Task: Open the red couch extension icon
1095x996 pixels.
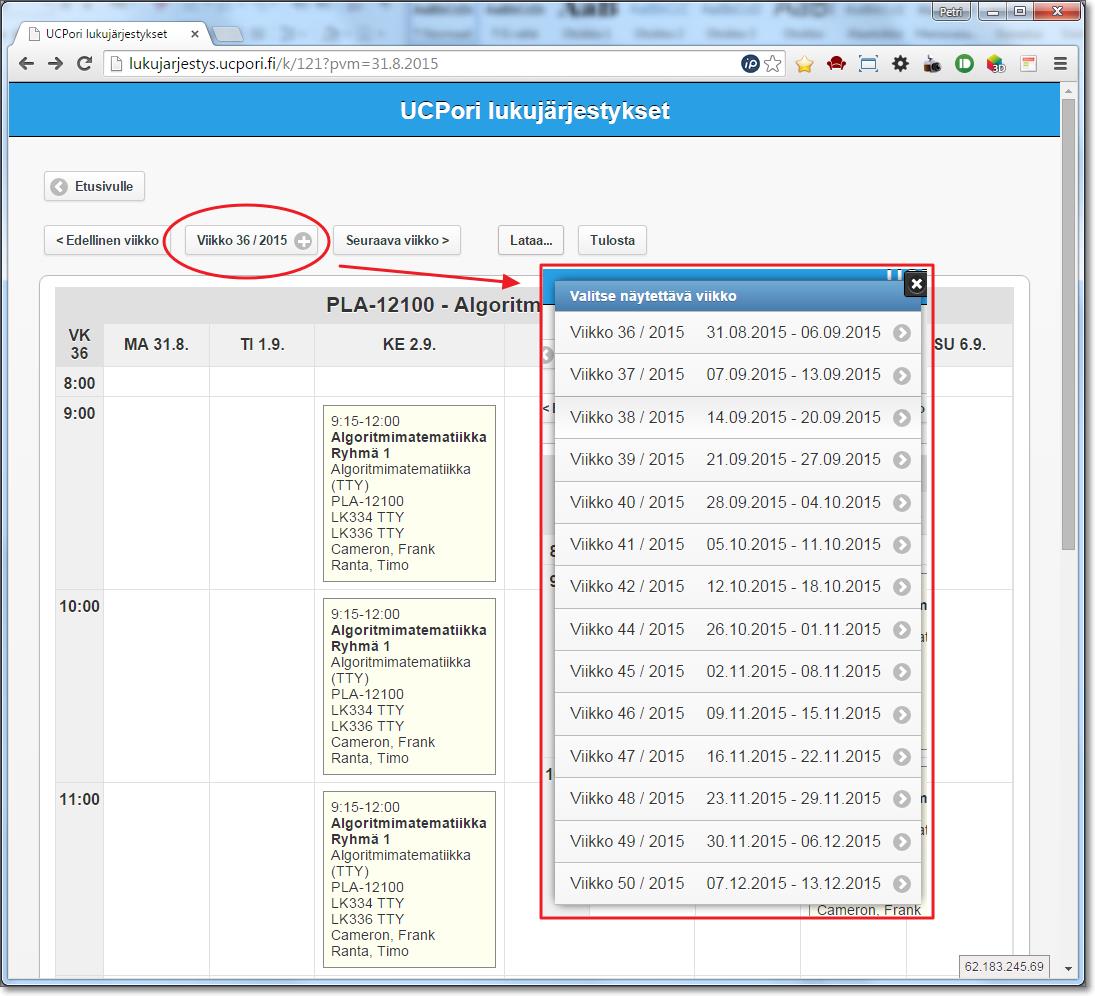Action: tap(836, 64)
